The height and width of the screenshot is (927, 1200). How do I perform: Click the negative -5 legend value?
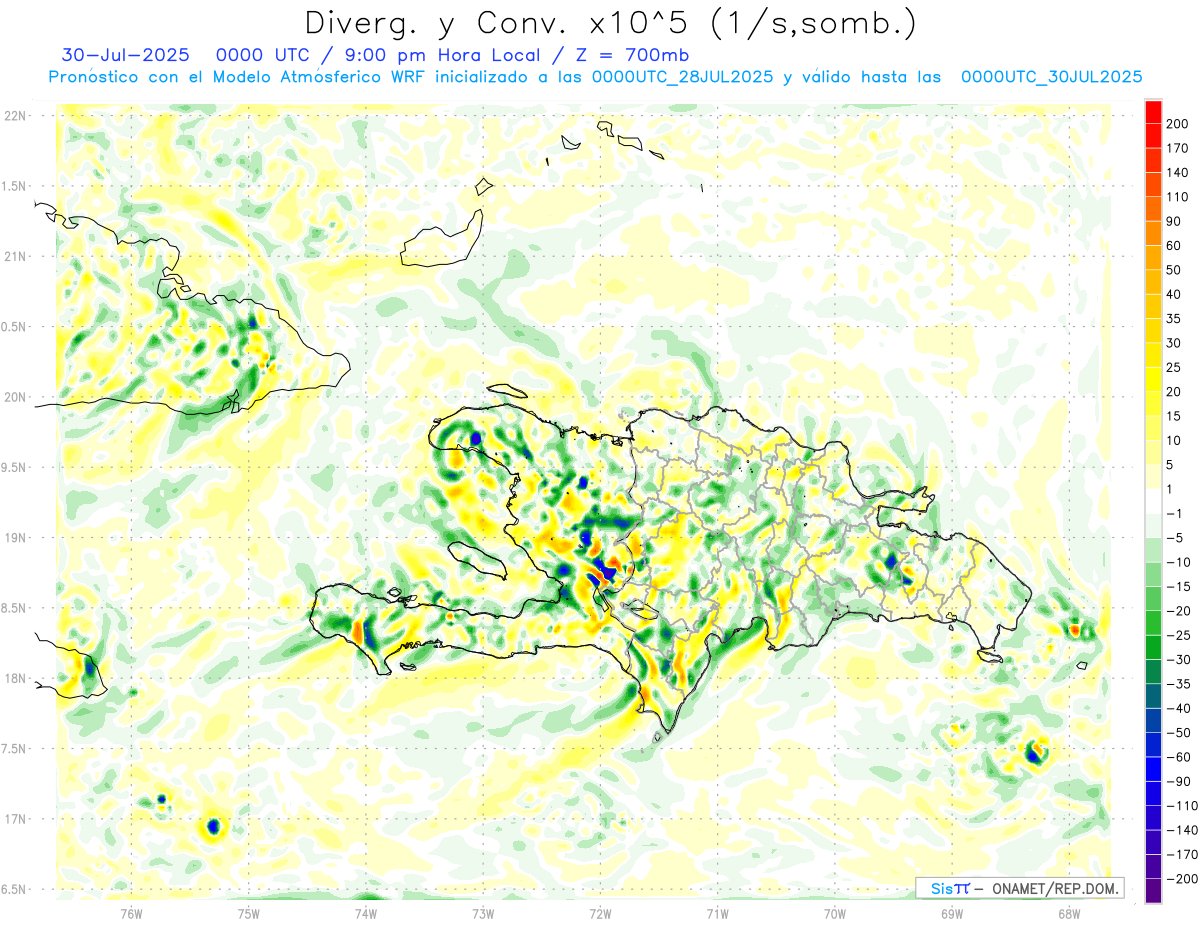point(1175,538)
